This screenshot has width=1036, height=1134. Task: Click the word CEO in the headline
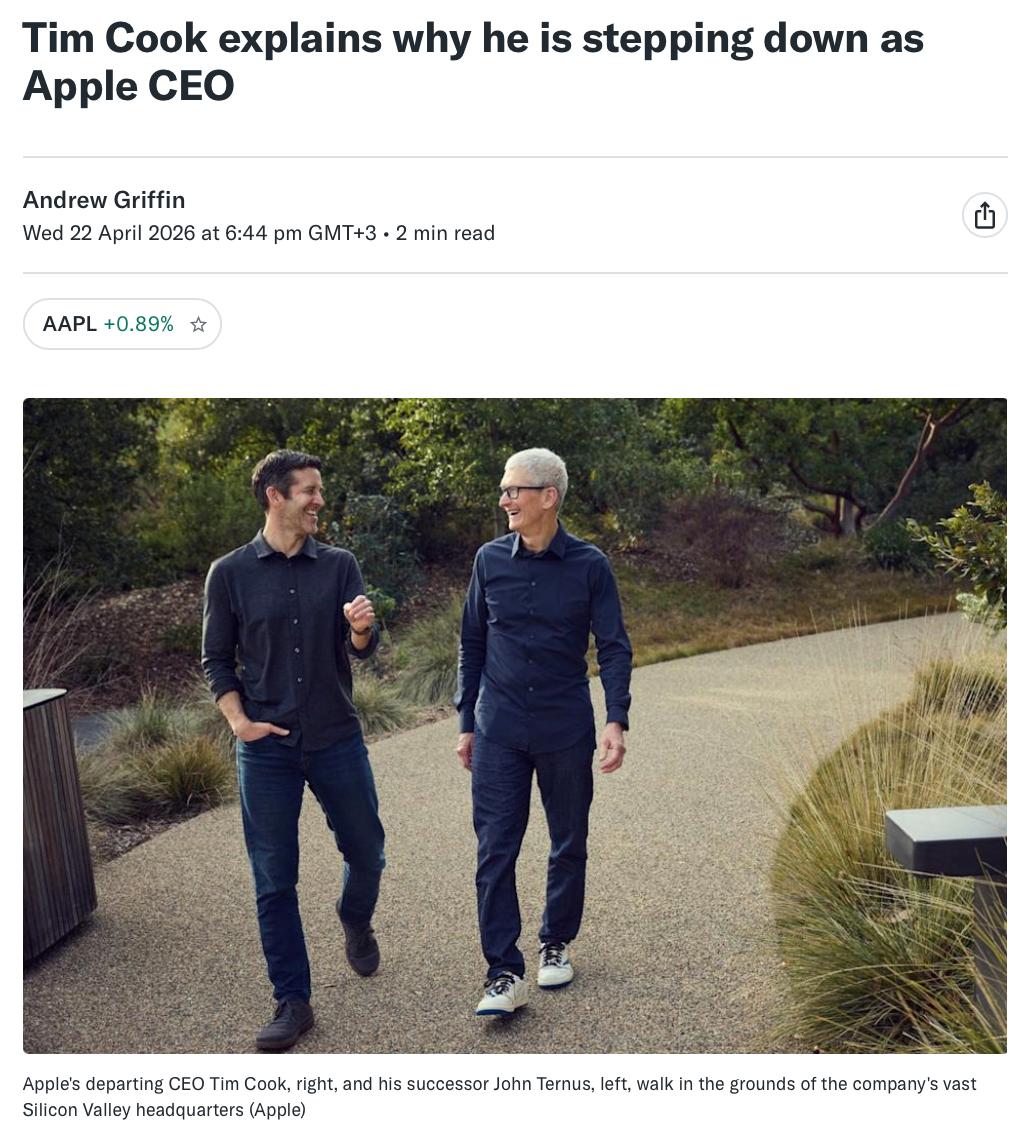(x=192, y=85)
